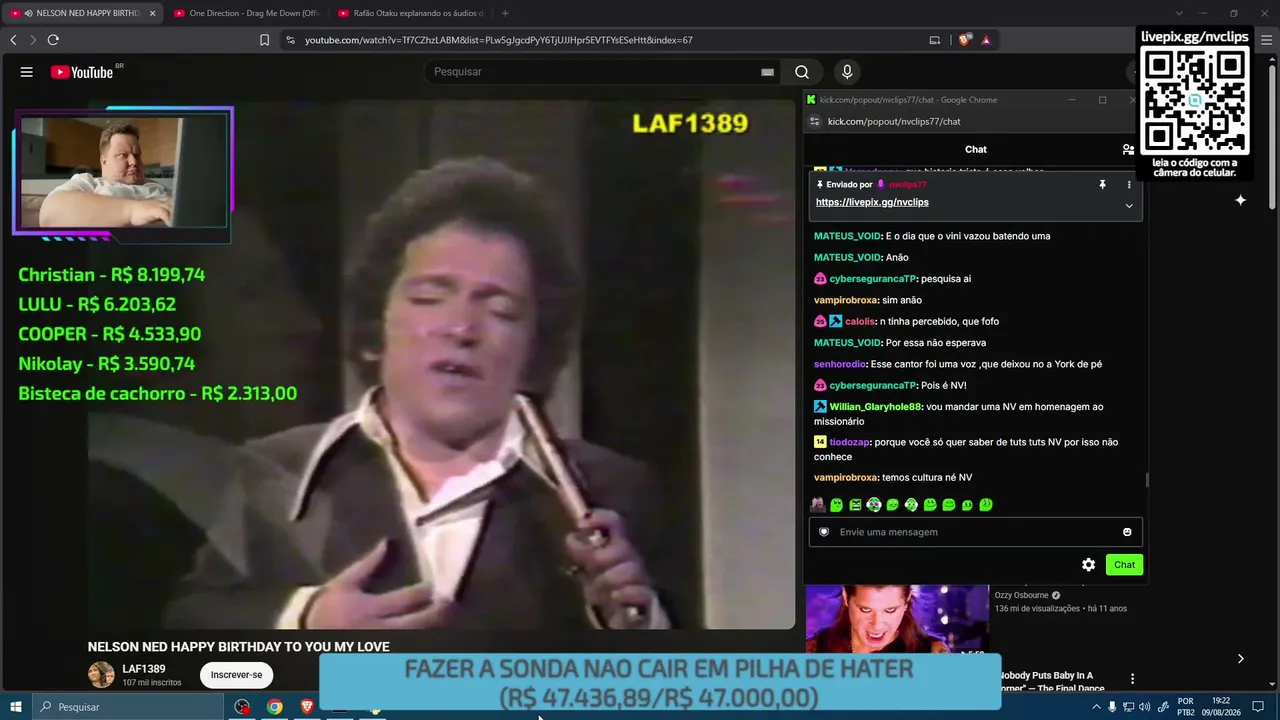Open site settings icon beside youtube.com URL

click(290, 40)
